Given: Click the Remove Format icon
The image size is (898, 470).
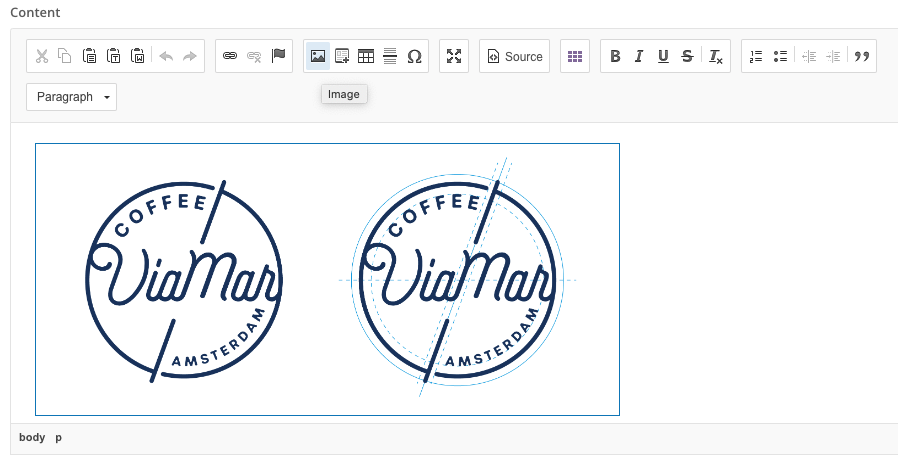Looking at the screenshot, I should (x=716, y=56).
